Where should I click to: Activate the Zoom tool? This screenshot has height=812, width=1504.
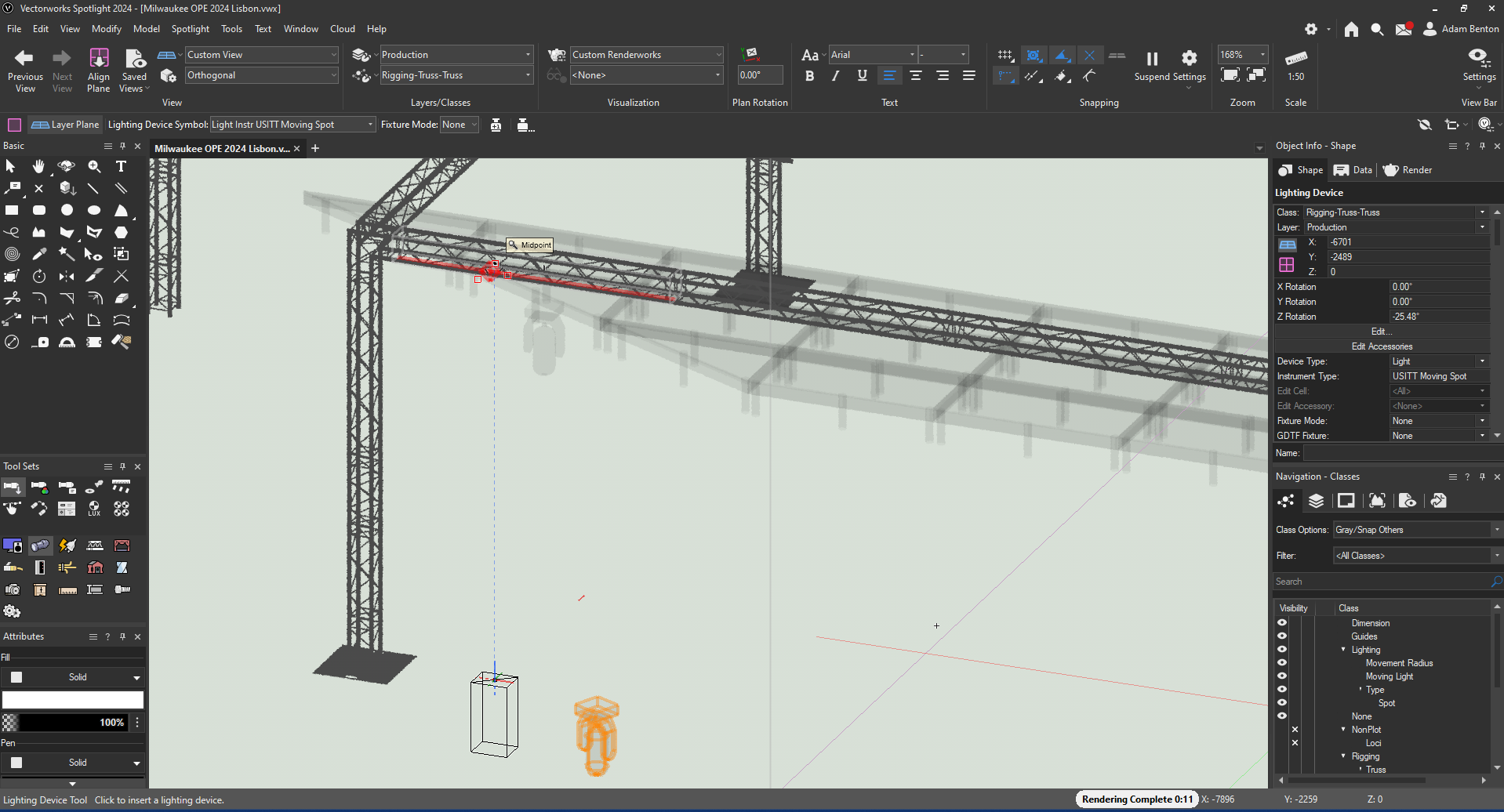(x=94, y=166)
